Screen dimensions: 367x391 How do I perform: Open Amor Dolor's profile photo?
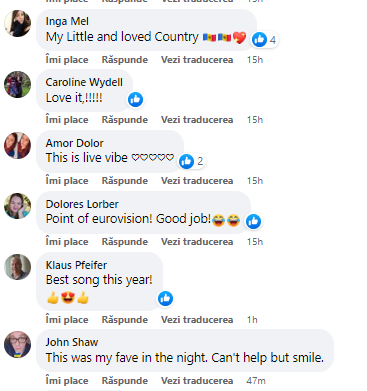point(17,145)
